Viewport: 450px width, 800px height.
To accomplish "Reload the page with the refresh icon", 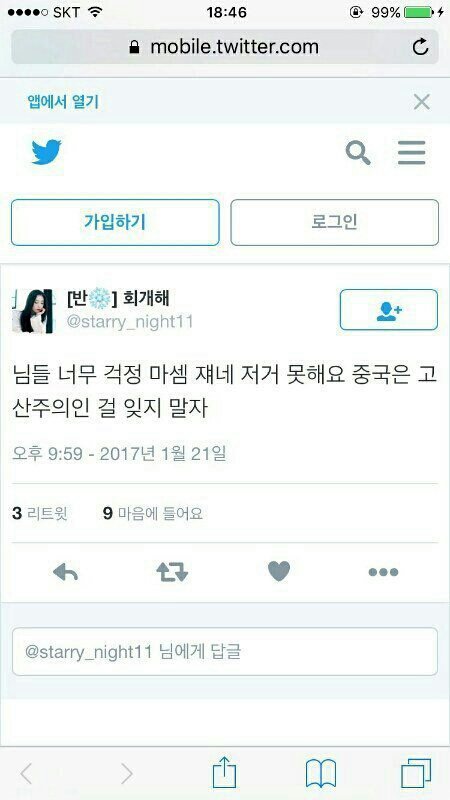I will pyautogui.click(x=420, y=47).
